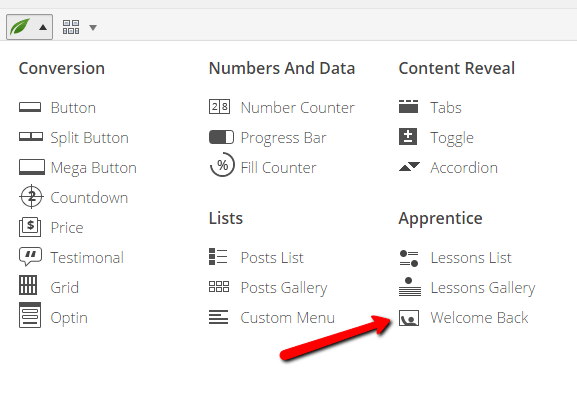
Task: Expand the grid layout dropdown arrow
Action: pyautogui.click(x=93, y=28)
